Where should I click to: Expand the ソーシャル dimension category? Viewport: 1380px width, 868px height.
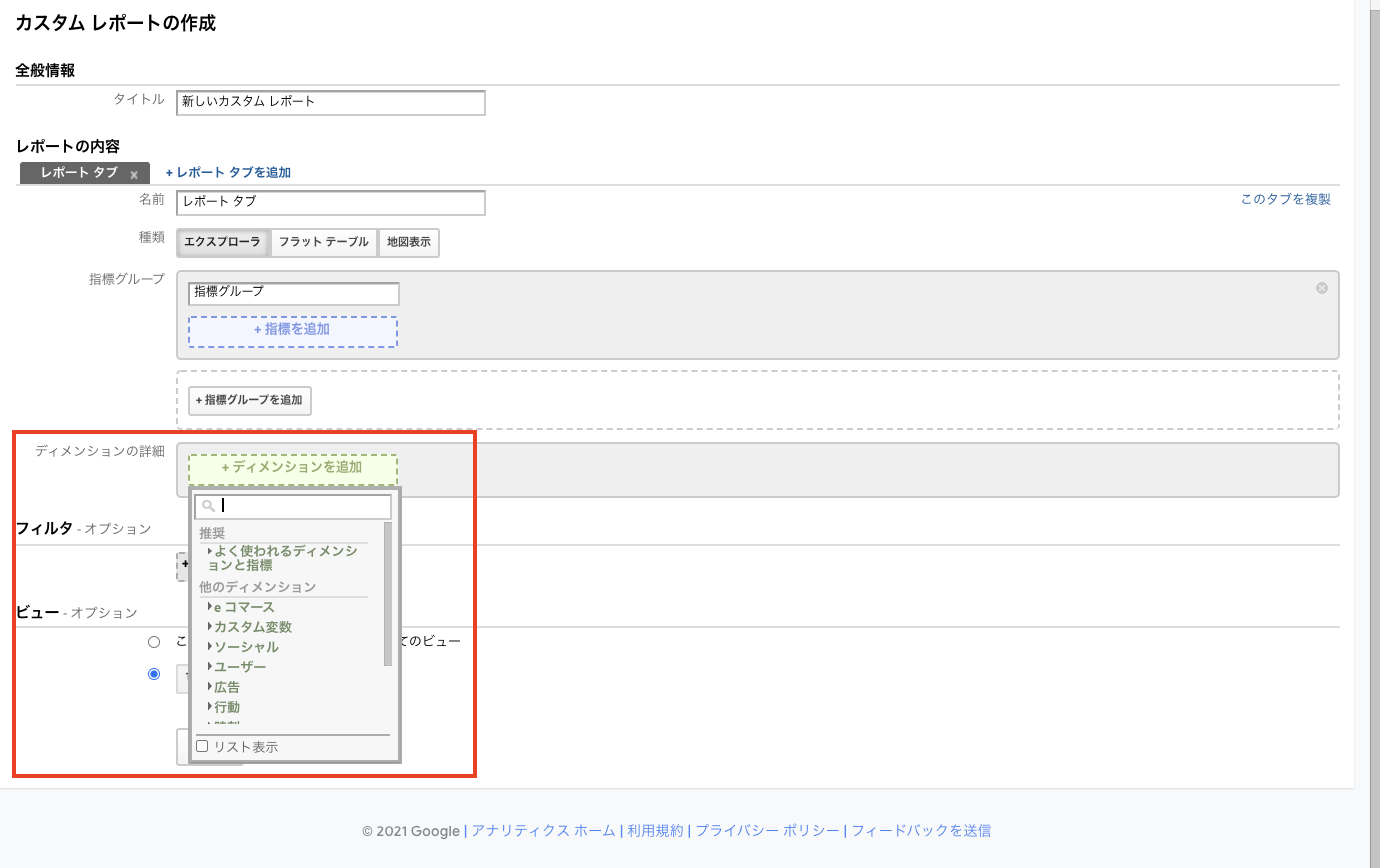coord(246,647)
